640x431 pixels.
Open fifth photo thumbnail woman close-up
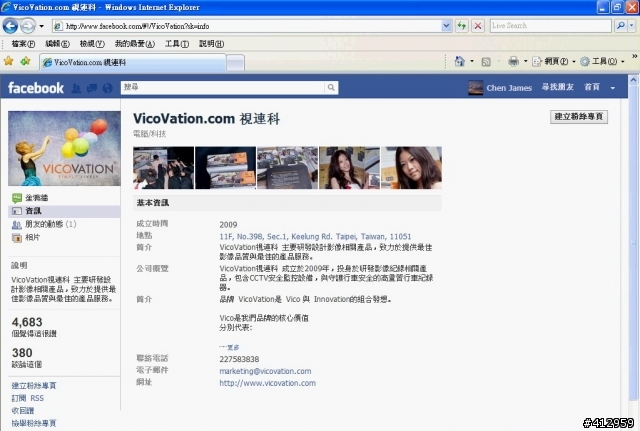(411, 168)
